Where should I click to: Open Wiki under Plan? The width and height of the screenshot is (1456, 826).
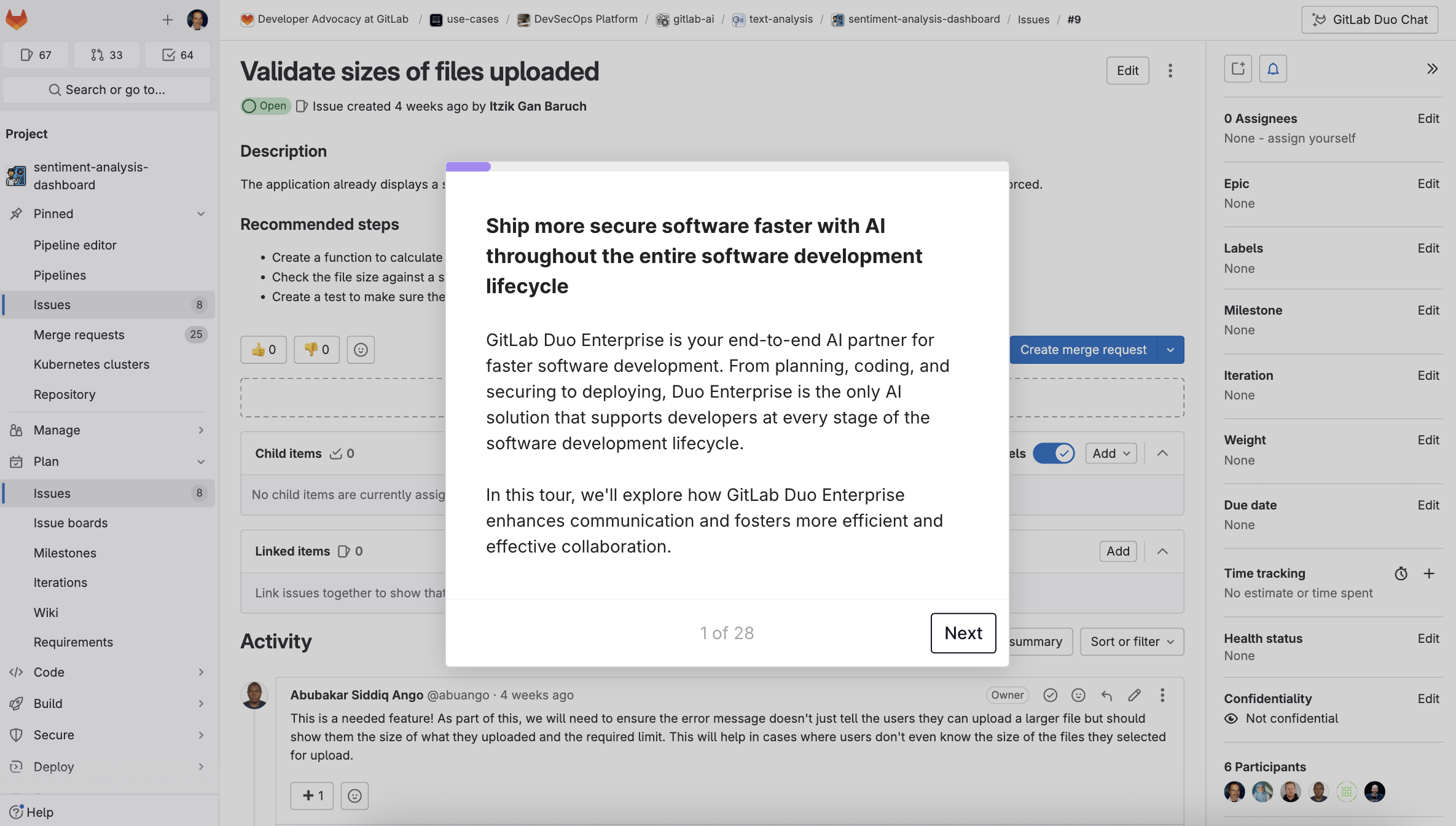(46, 613)
